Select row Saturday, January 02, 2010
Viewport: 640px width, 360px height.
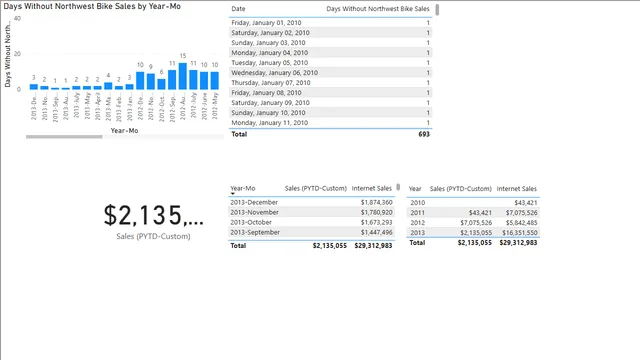330,33
